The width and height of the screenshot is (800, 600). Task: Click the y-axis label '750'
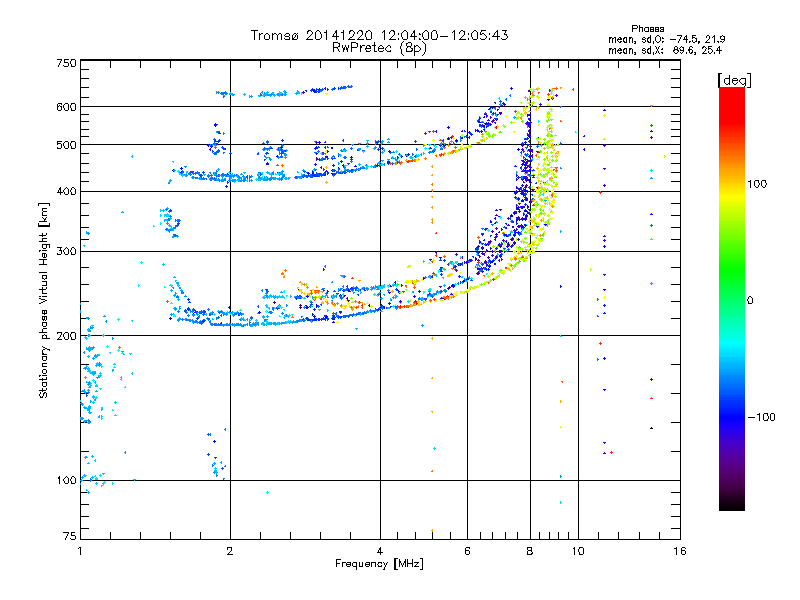click(x=66, y=63)
